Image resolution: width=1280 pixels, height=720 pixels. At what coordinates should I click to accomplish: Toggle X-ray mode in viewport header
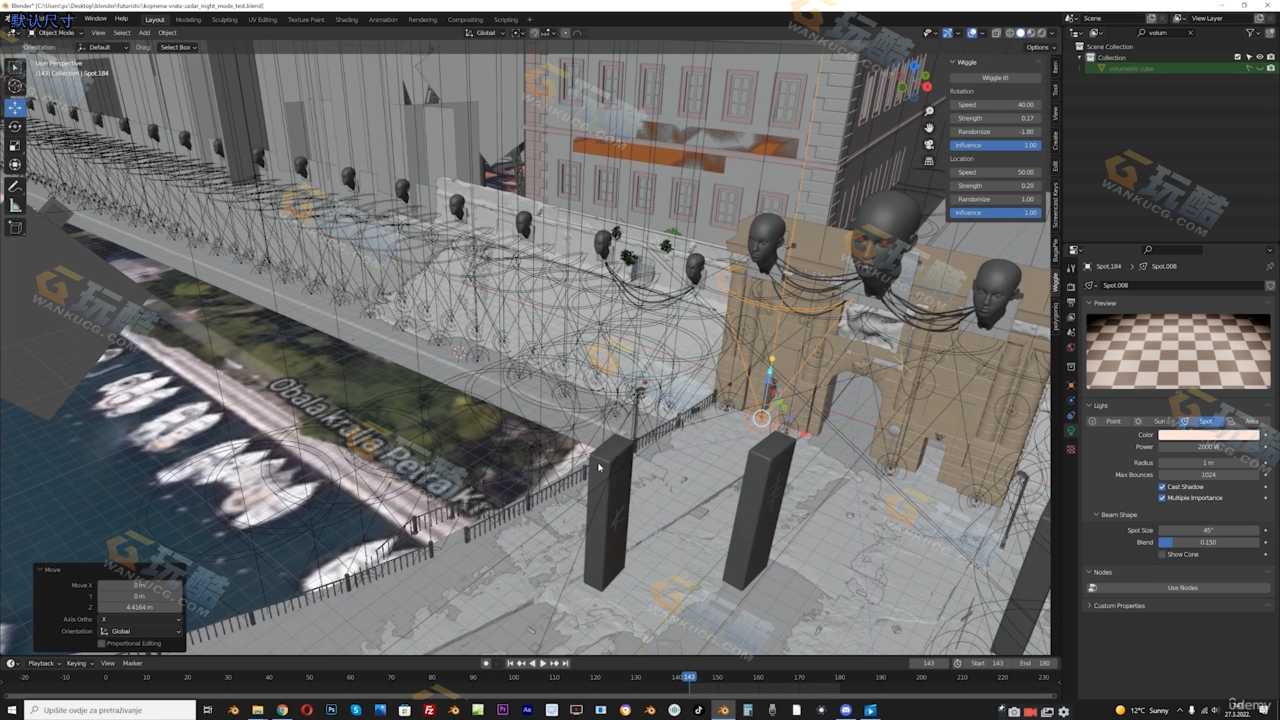(x=996, y=33)
